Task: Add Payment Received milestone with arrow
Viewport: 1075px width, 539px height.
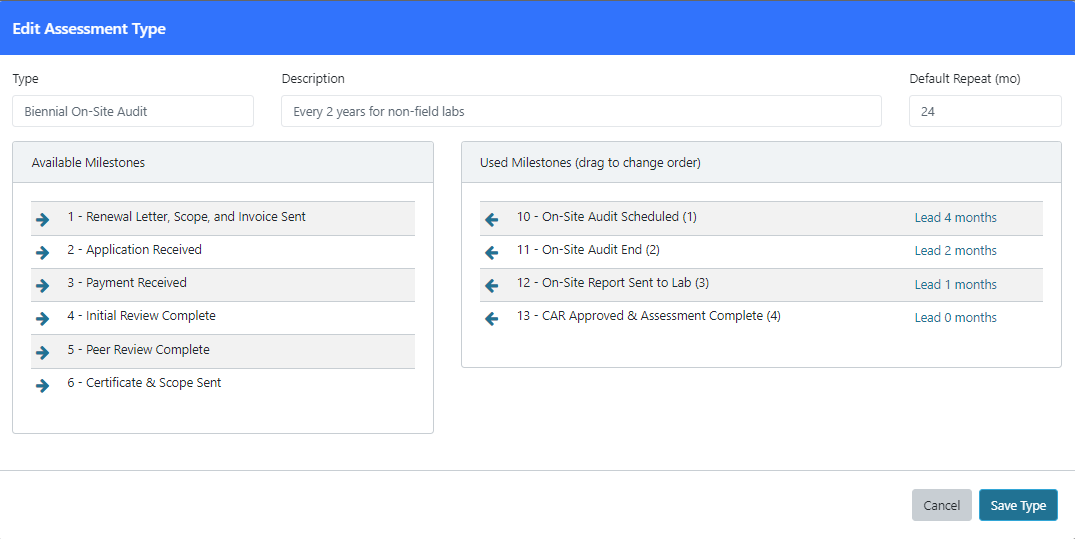Action: click(x=43, y=285)
